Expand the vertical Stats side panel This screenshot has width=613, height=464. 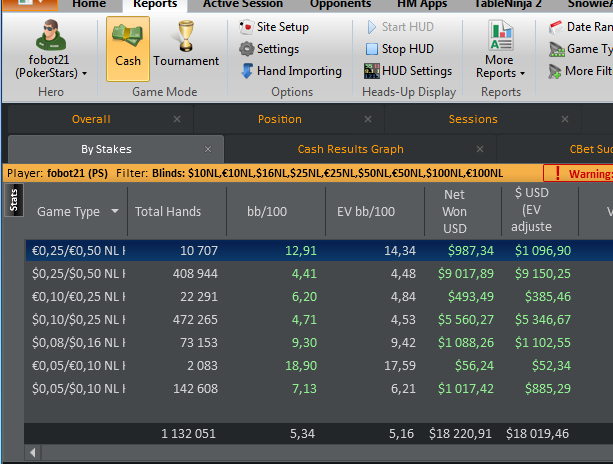click(x=14, y=200)
